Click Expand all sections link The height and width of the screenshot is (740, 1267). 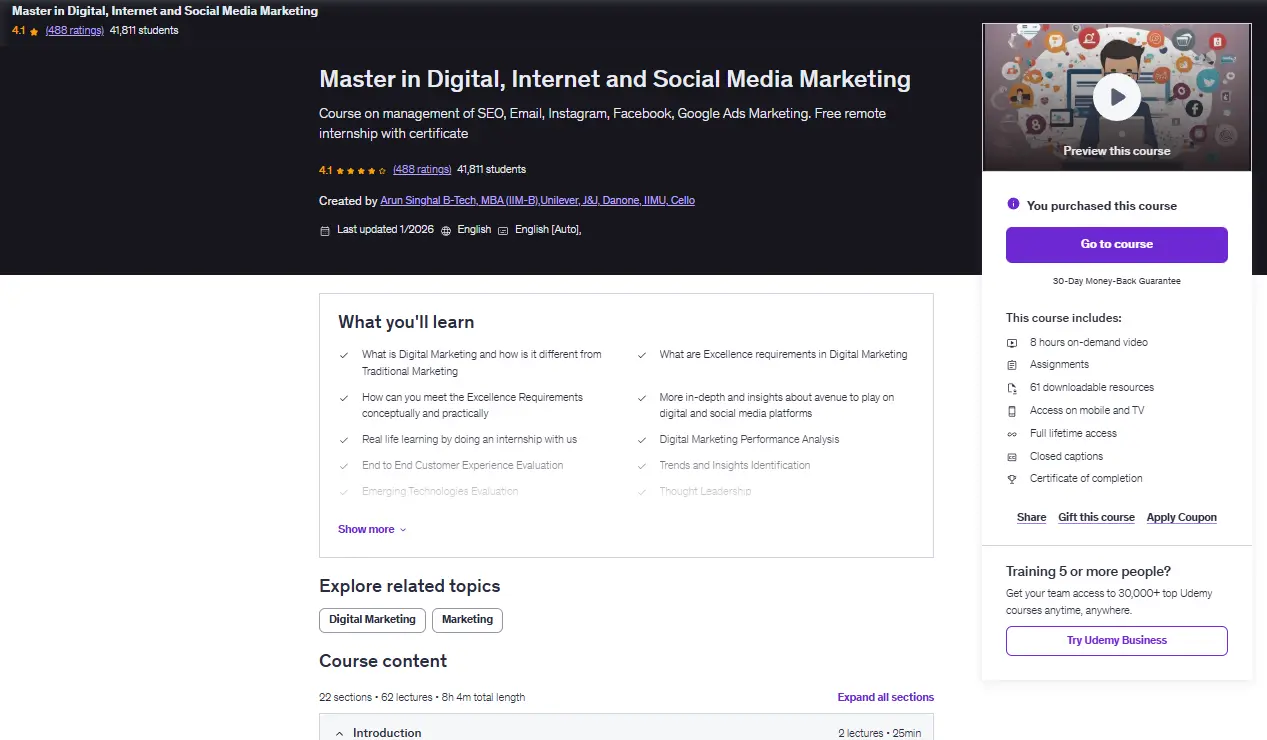(x=886, y=697)
